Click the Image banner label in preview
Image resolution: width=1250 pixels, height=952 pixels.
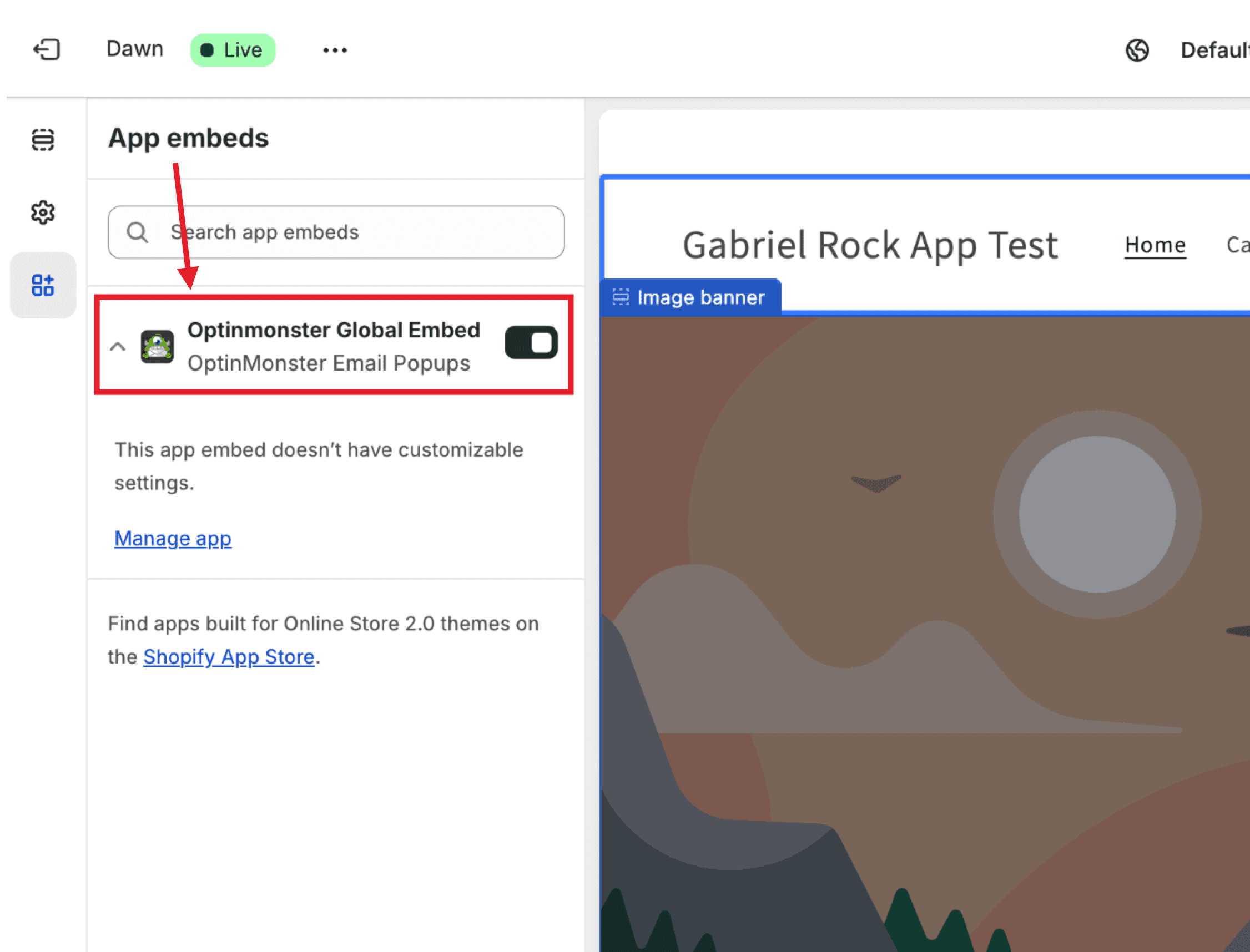point(701,297)
